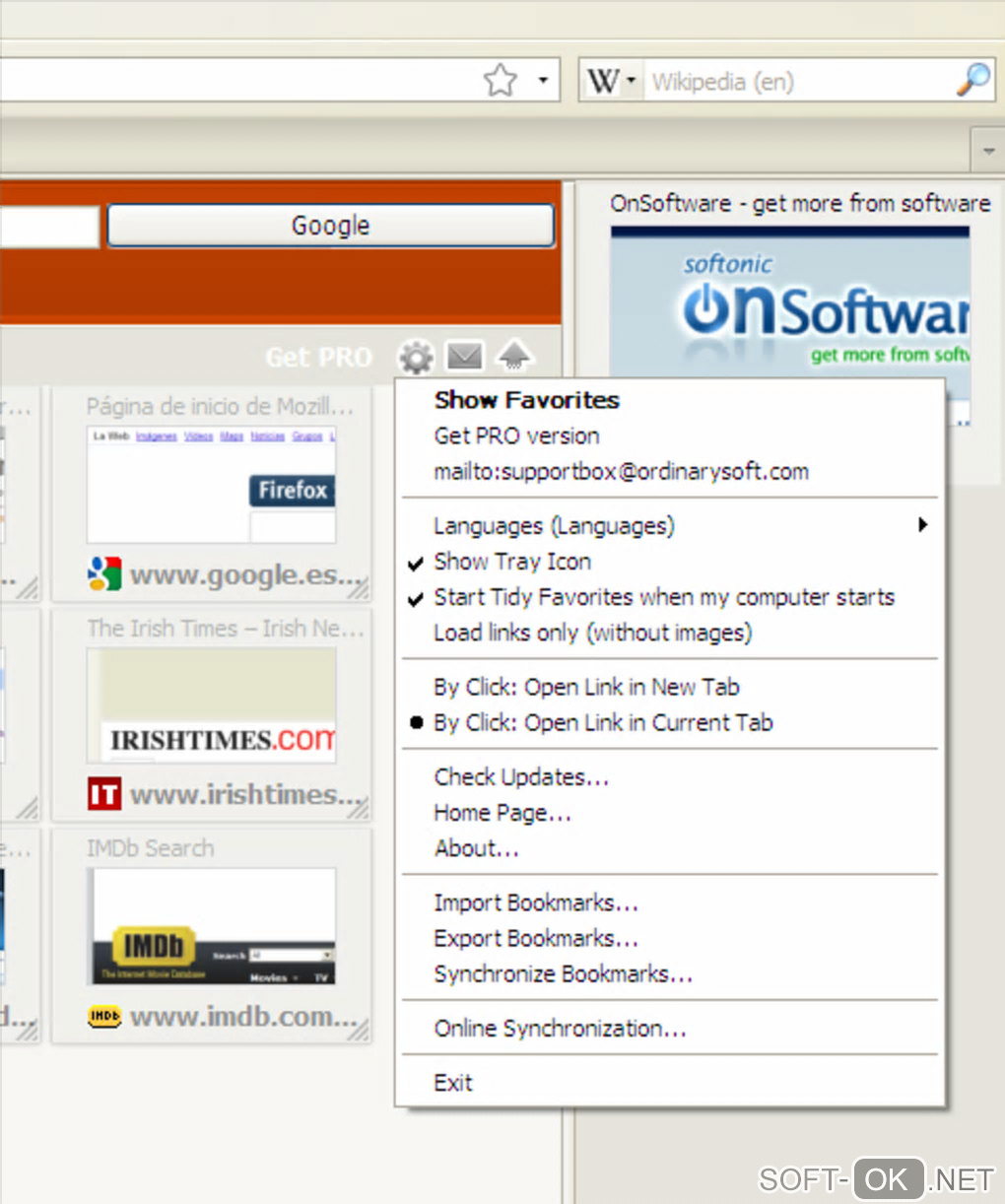This screenshot has height=1204, width=1005.
Task: Open Home Page... menu item
Action: coord(670,812)
